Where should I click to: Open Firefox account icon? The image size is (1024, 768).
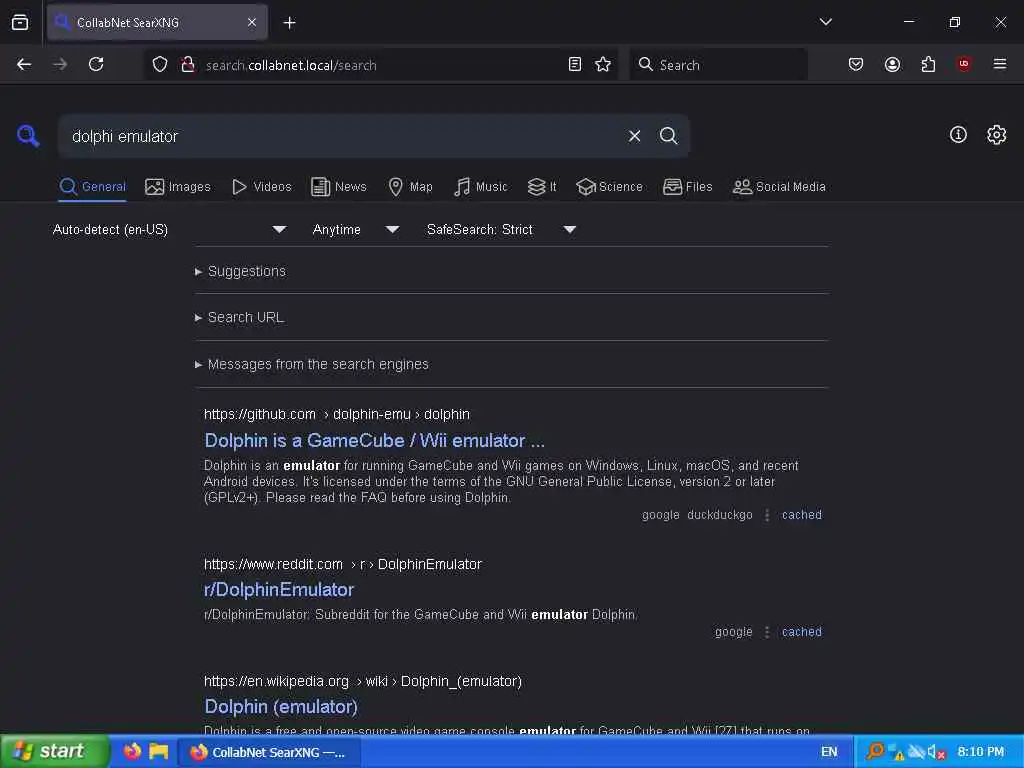click(x=892, y=64)
